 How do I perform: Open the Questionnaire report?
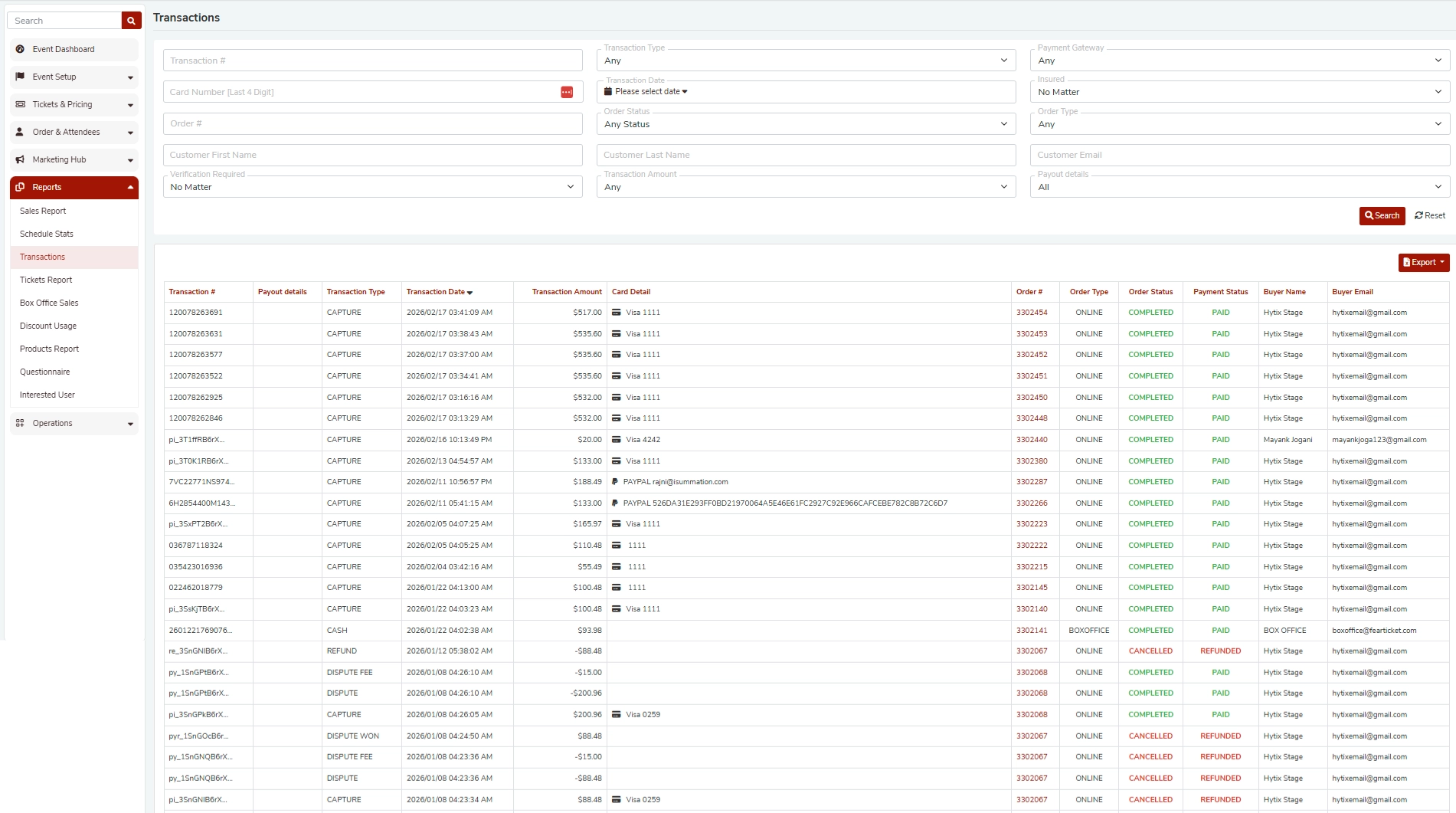(x=44, y=372)
